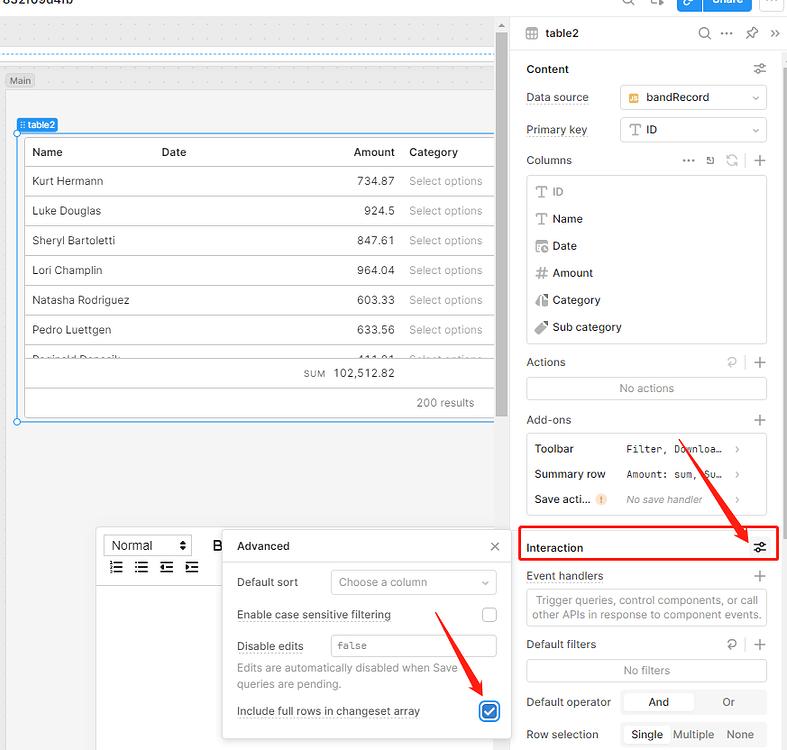This screenshot has width=787, height=750.
Task: Add a new column with plus icon
Action: 760,161
